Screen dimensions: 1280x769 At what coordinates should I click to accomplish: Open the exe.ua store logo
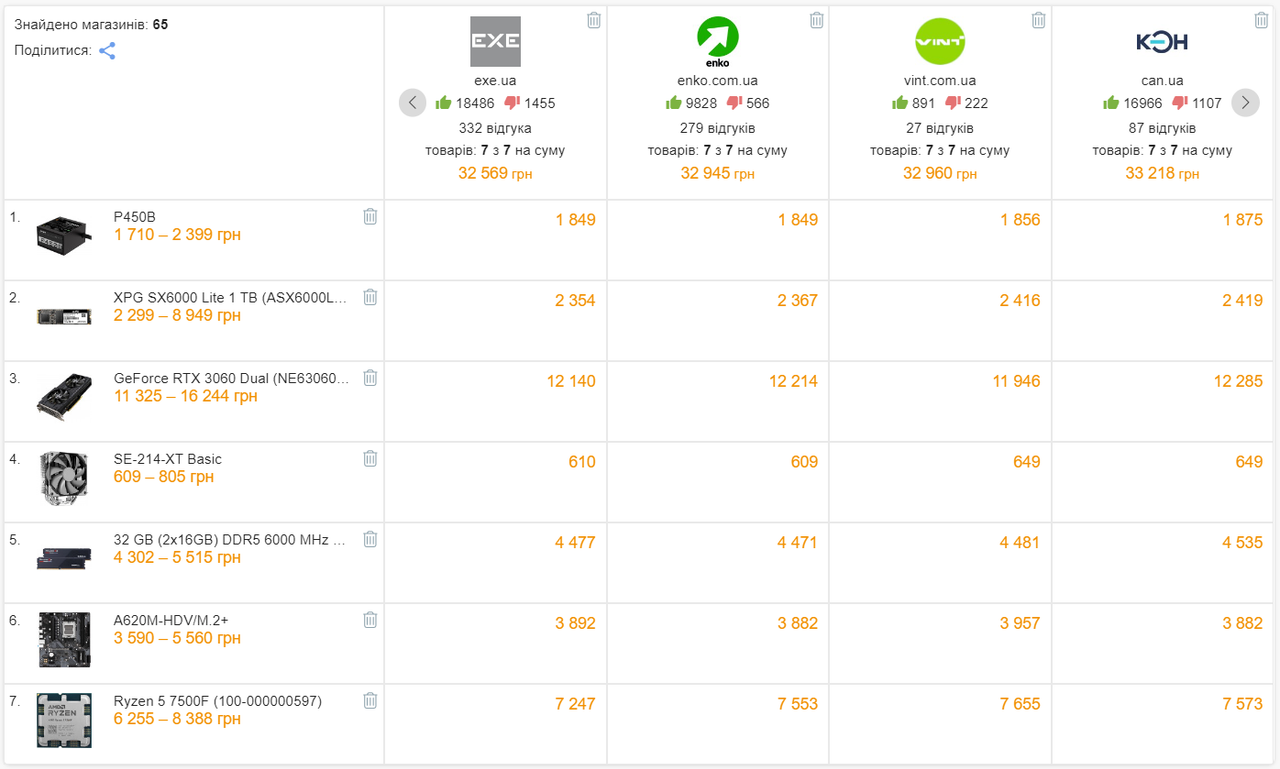(495, 42)
